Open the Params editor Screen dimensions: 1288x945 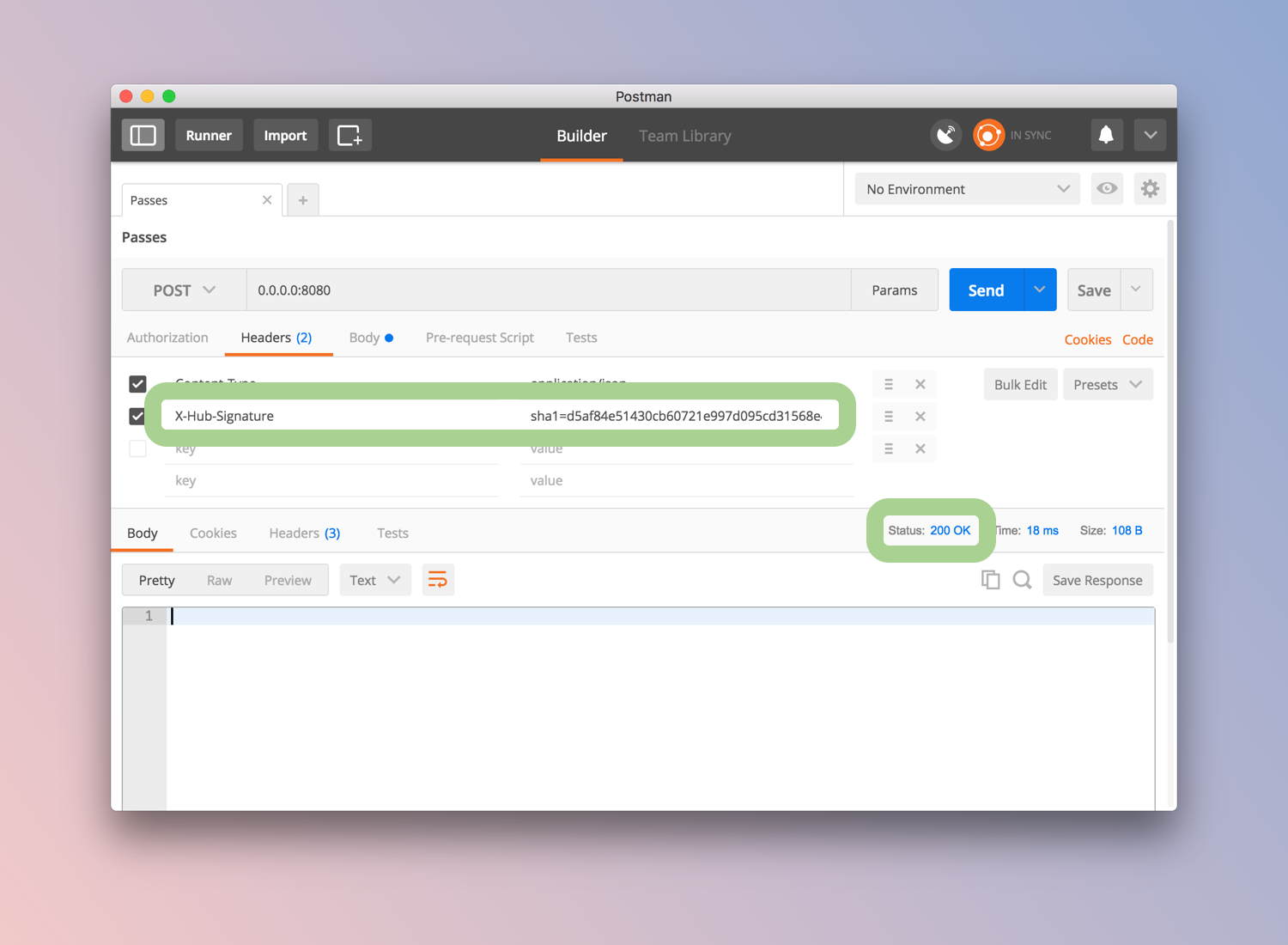point(895,290)
